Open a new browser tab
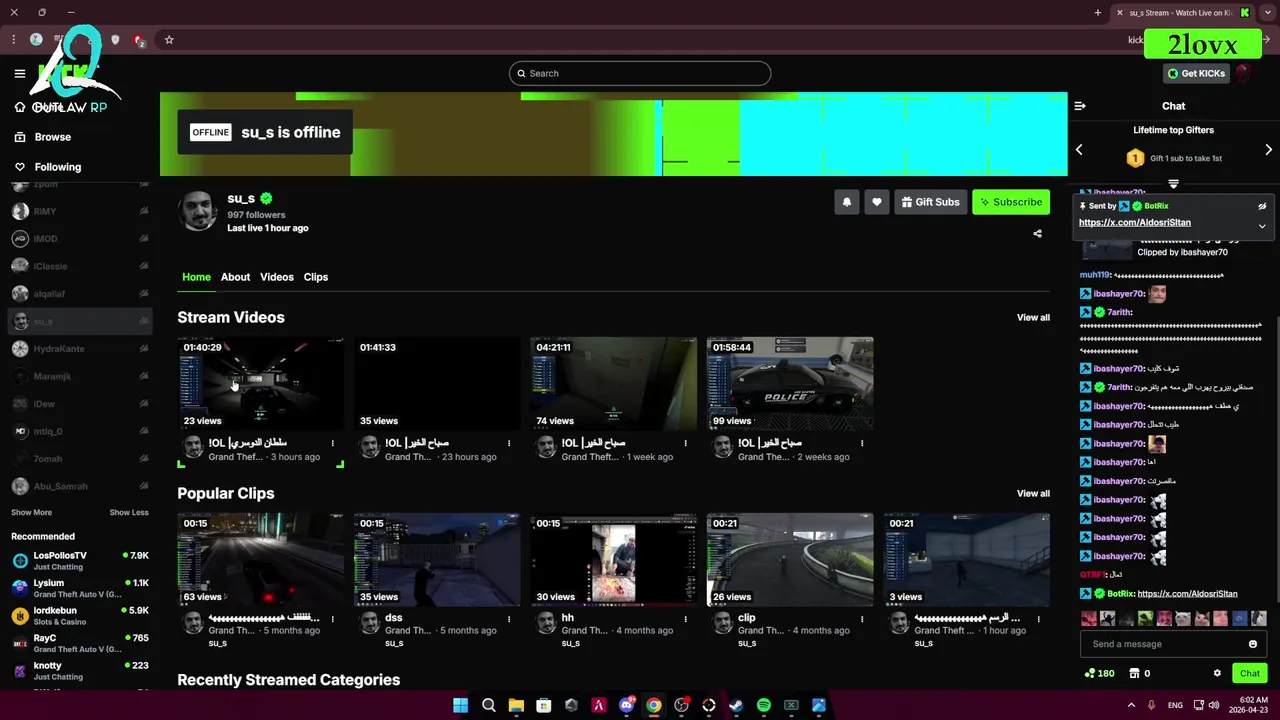Viewport: 1280px width, 720px height. [1098, 12]
